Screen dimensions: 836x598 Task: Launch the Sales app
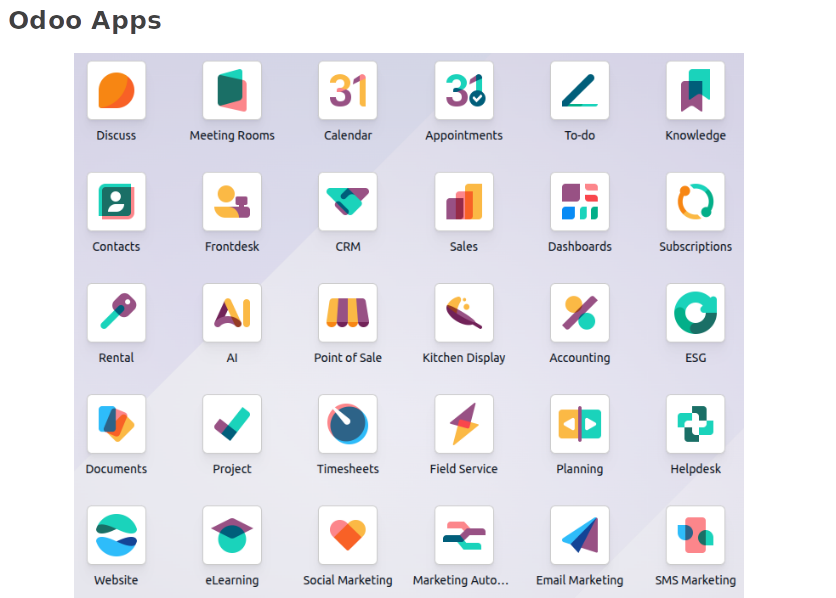[x=464, y=202]
